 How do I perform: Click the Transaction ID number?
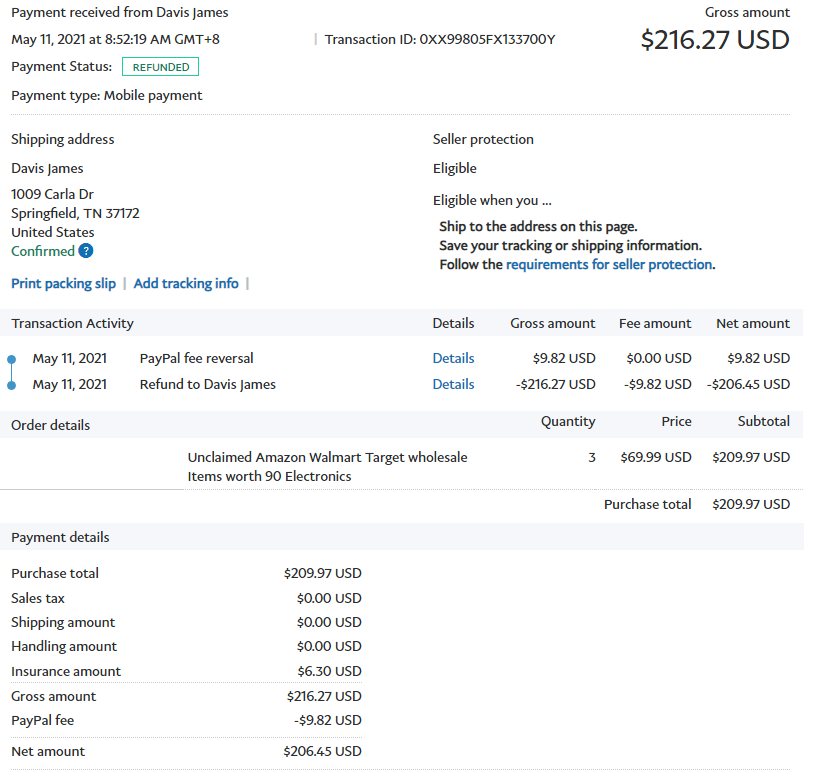point(487,39)
